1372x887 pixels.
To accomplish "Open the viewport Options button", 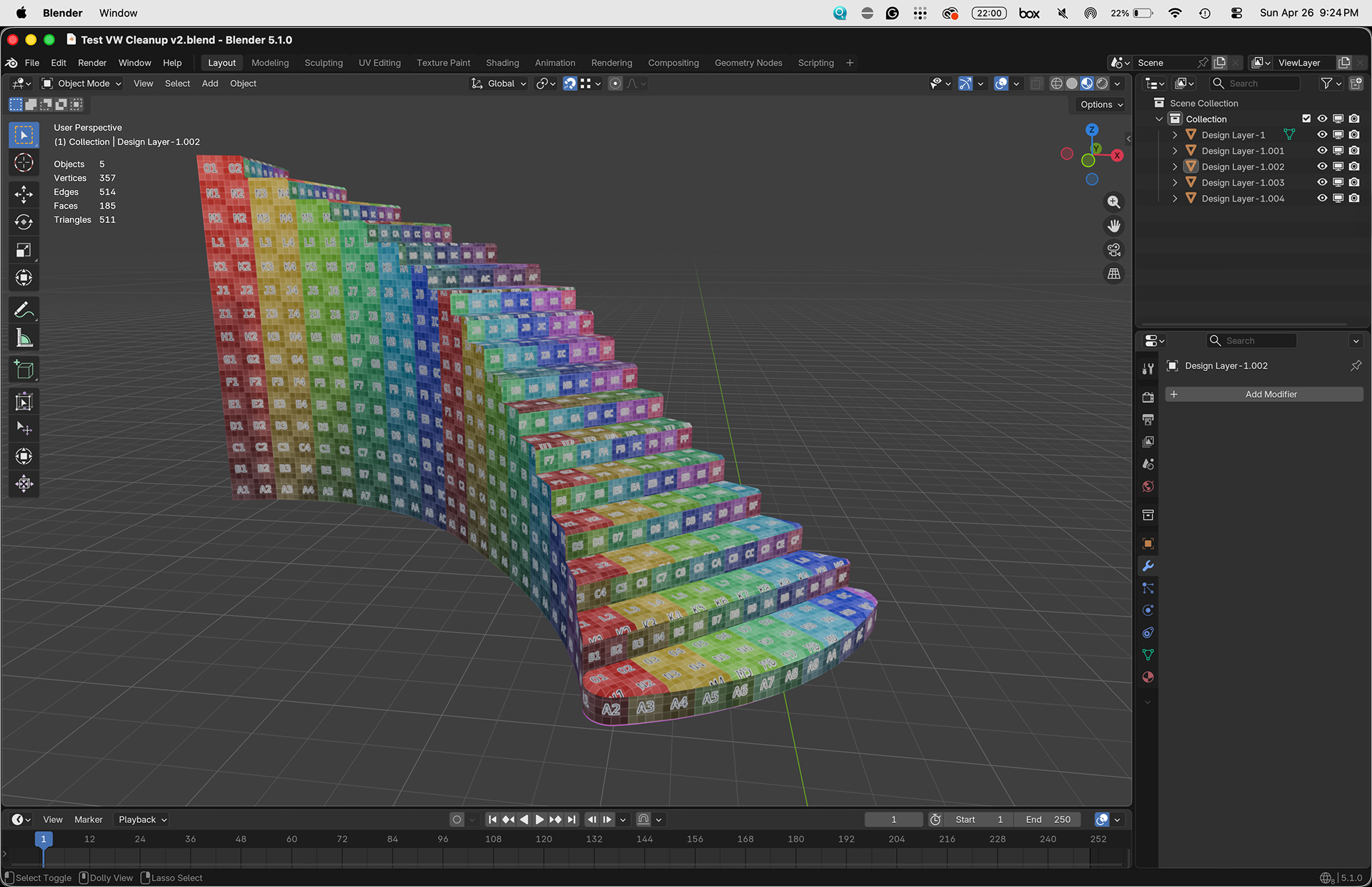I will [x=1101, y=104].
